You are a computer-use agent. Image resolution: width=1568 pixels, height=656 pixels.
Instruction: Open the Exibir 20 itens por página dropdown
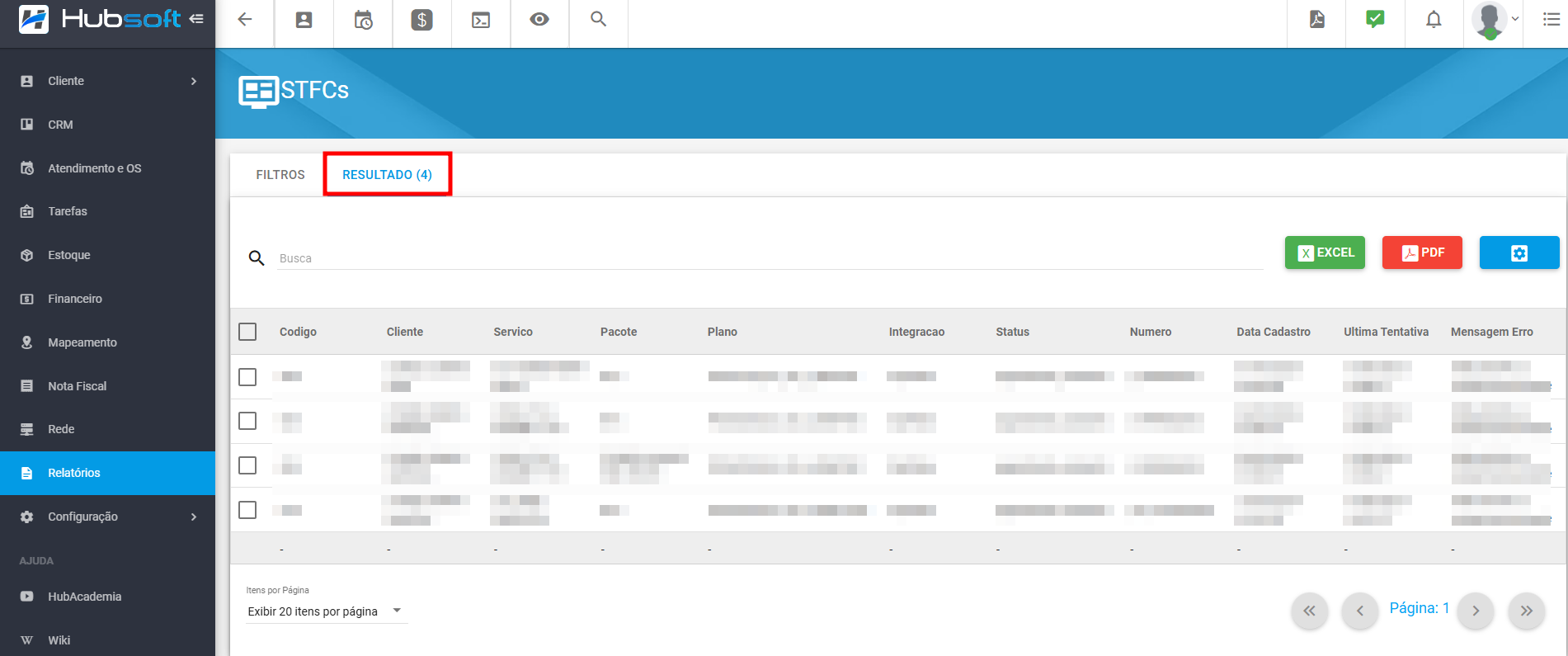(327, 611)
